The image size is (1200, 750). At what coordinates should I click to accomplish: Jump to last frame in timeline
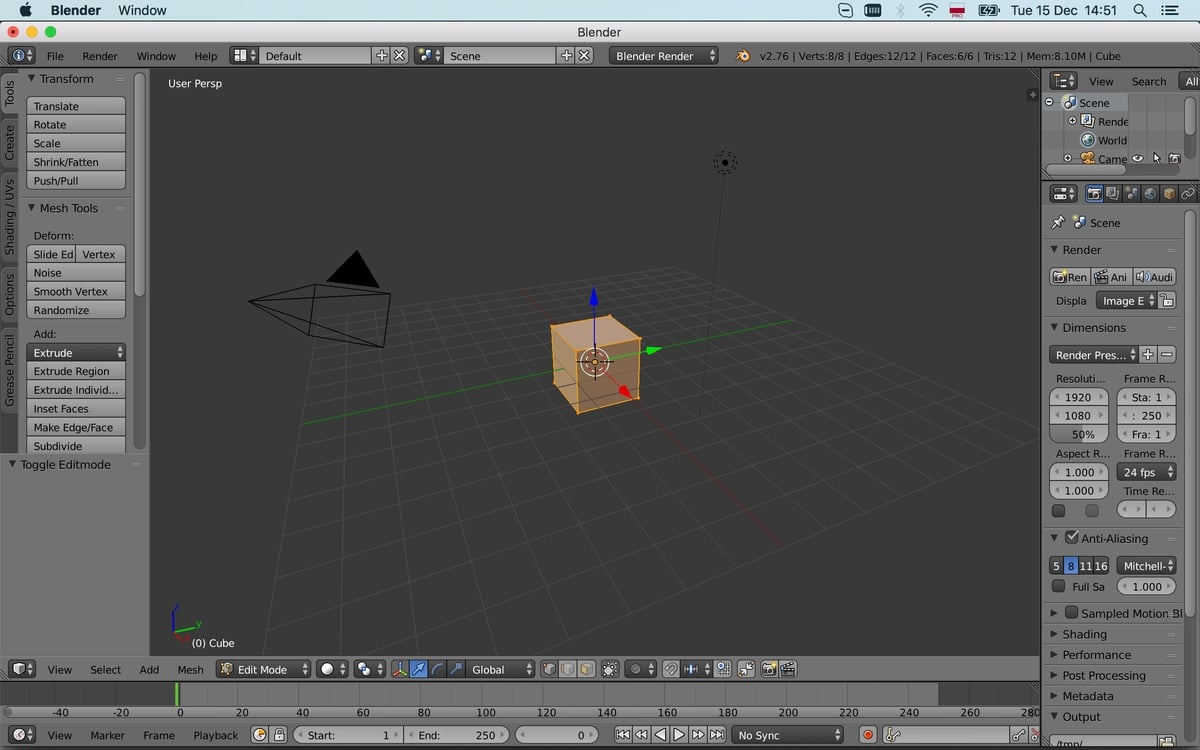717,735
